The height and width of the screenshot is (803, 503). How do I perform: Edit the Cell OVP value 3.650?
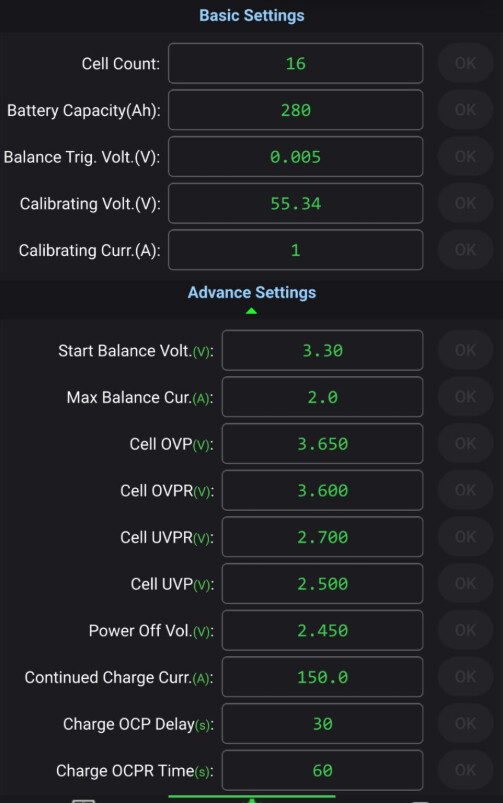[x=322, y=443]
